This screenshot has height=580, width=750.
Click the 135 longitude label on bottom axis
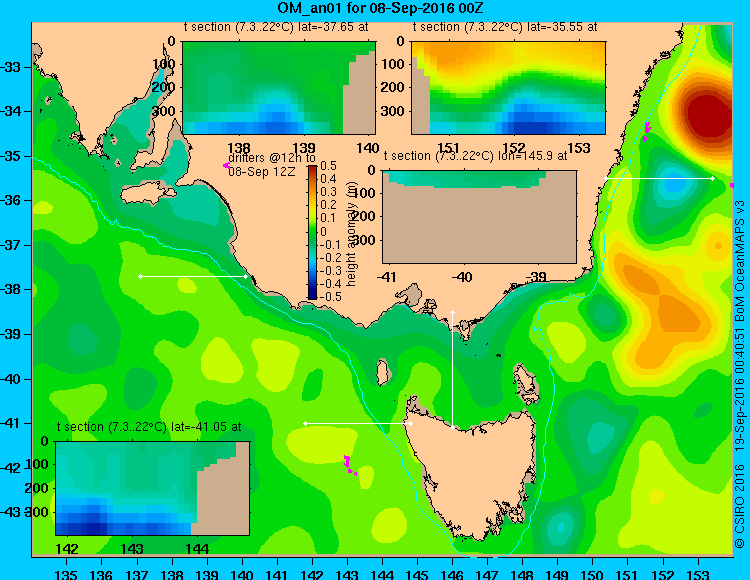66,575
